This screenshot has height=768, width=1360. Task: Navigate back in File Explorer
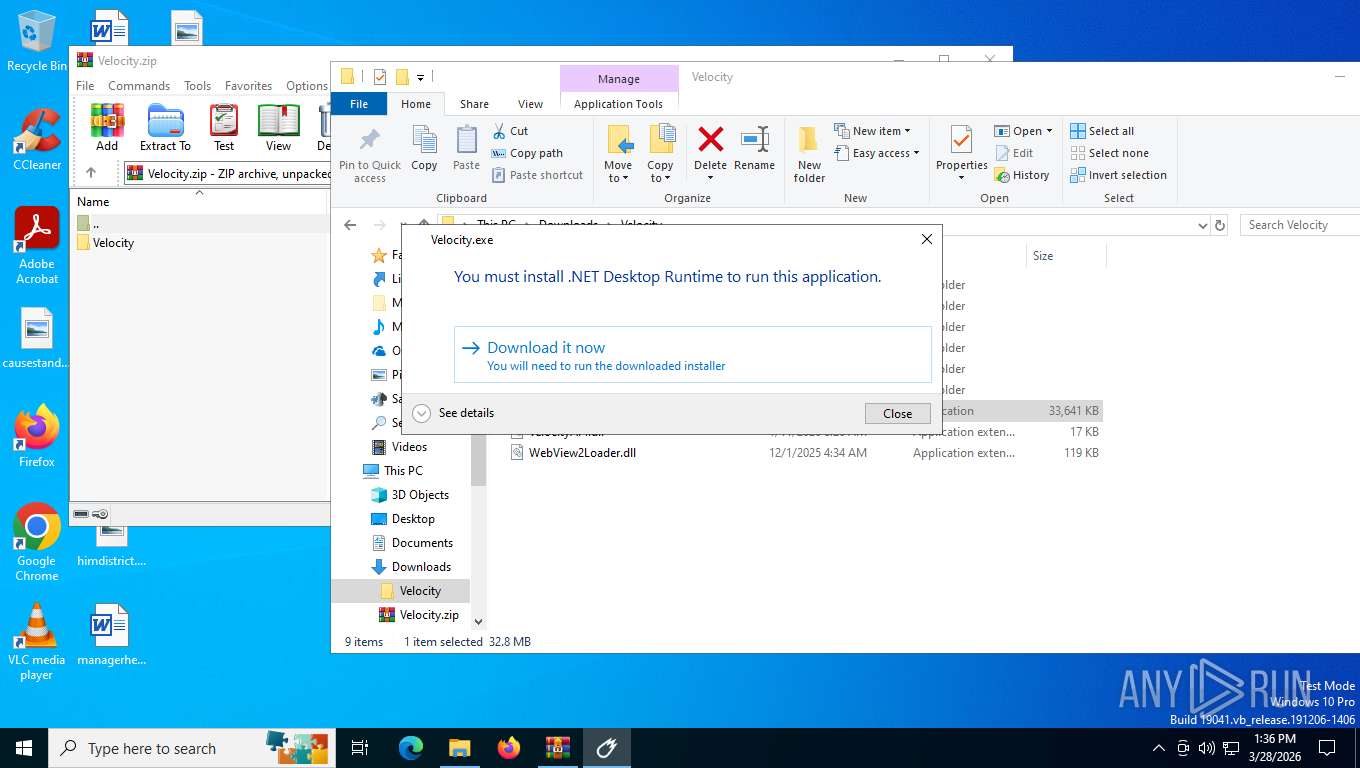(350, 225)
